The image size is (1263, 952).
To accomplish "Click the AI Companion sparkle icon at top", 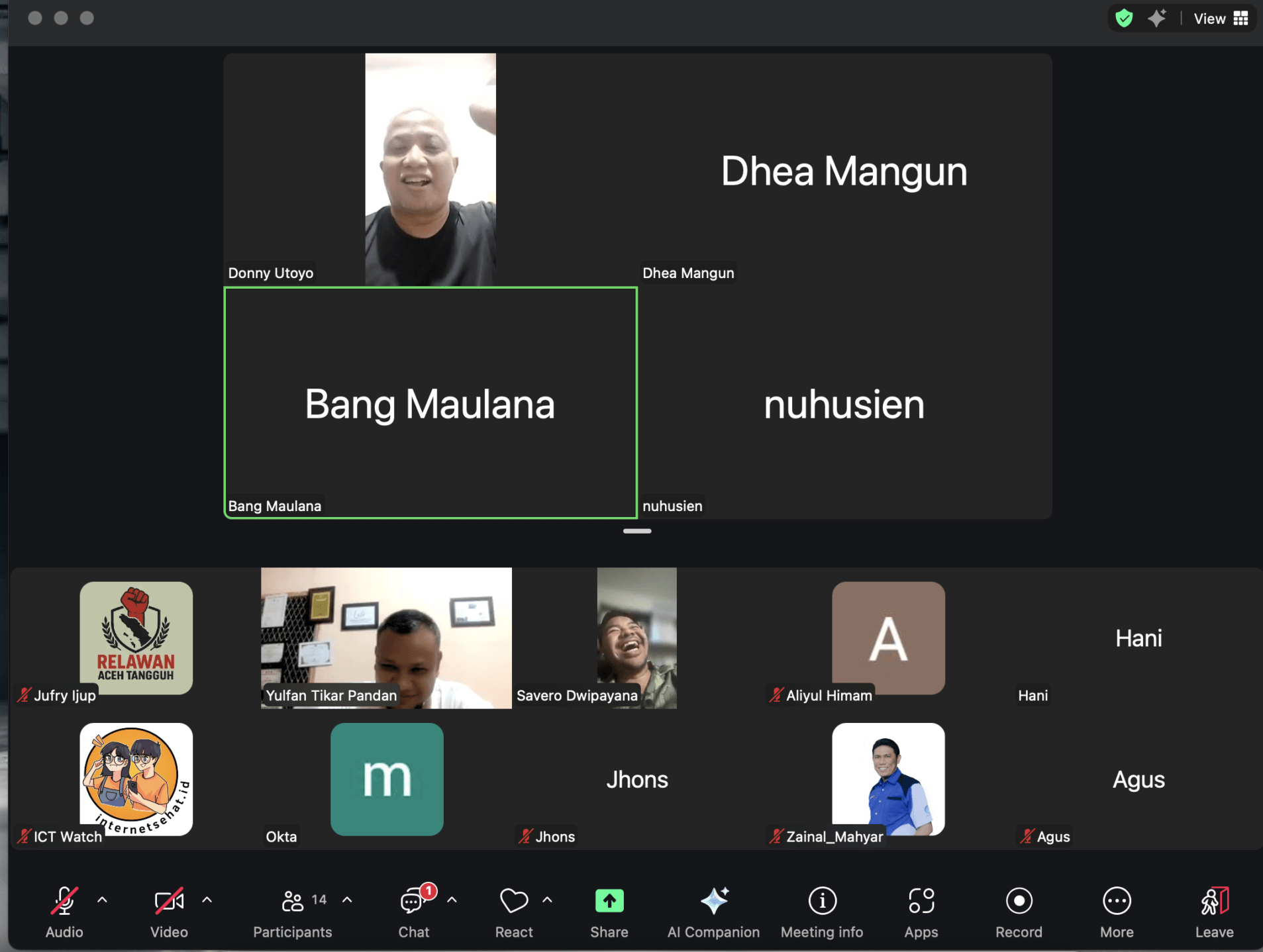I will point(1157,18).
